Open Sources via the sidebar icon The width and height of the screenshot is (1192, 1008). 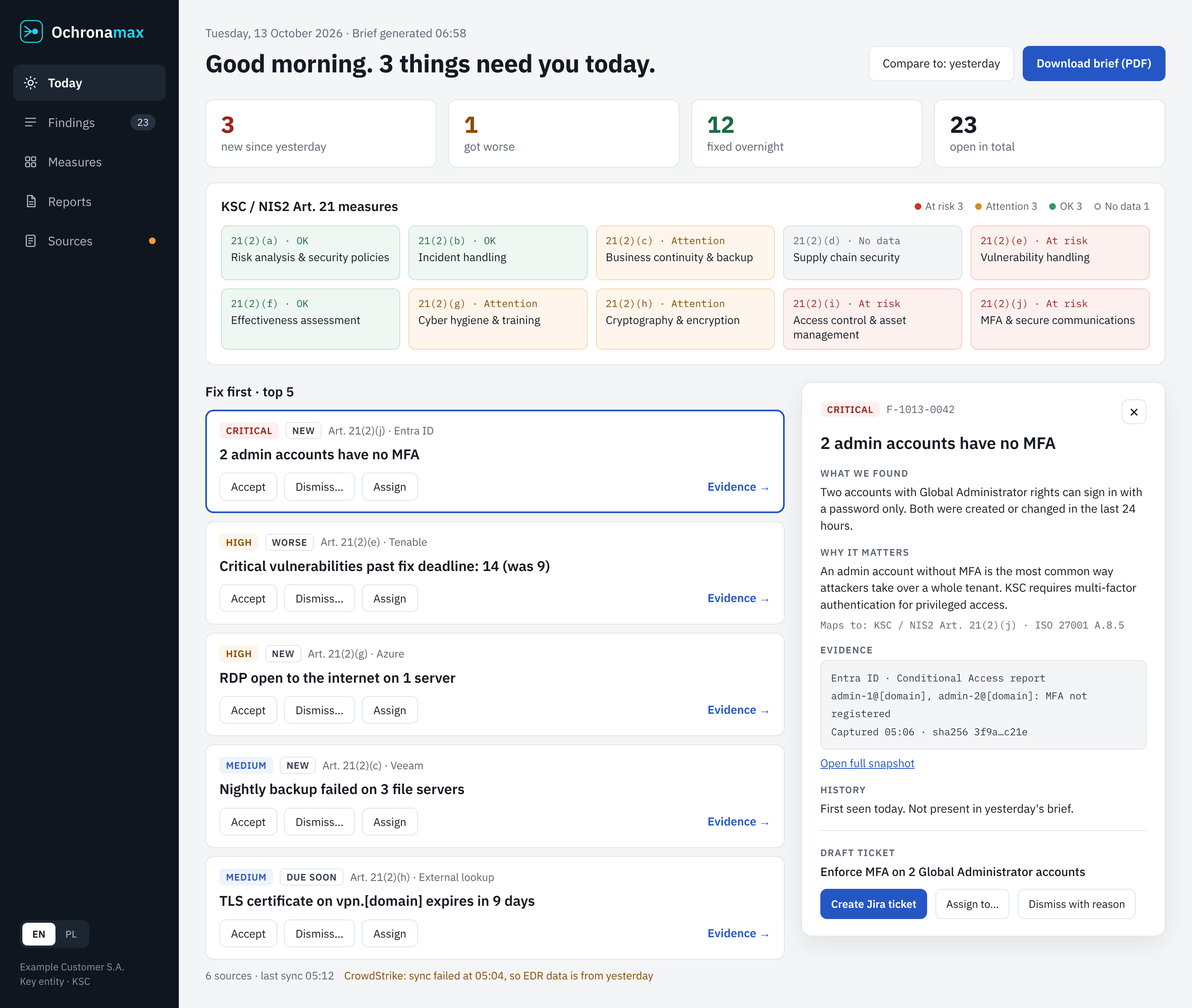point(31,241)
